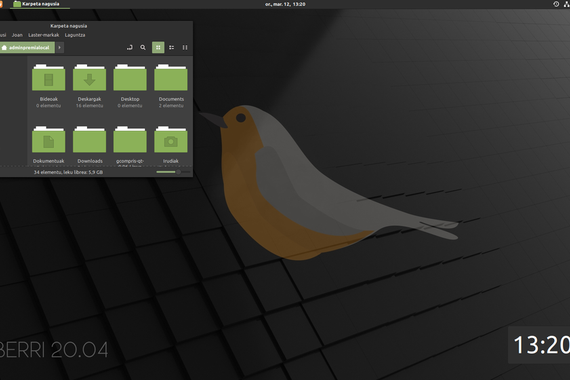Open the Laguntza menu

click(x=75, y=35)
